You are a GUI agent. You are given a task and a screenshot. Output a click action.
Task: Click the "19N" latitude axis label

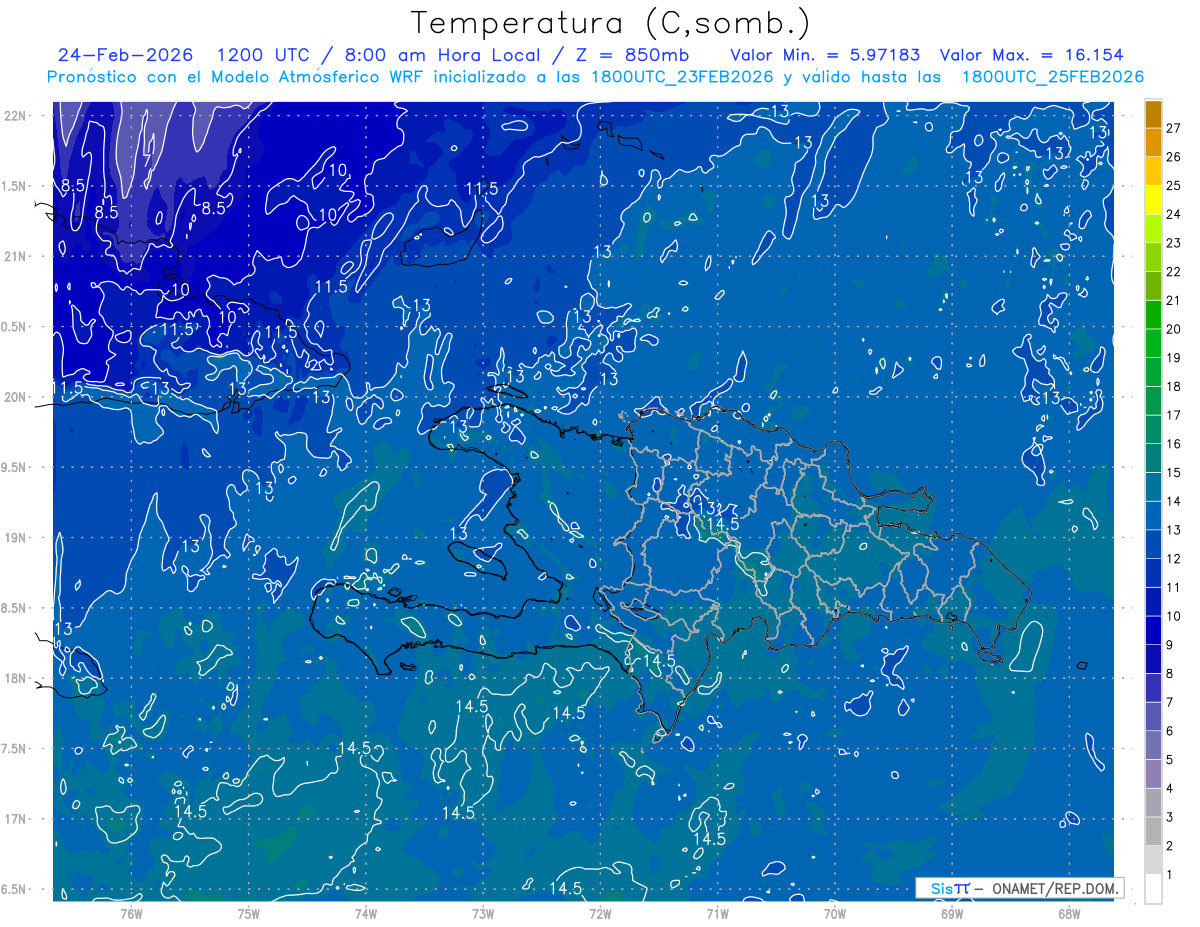15,537
